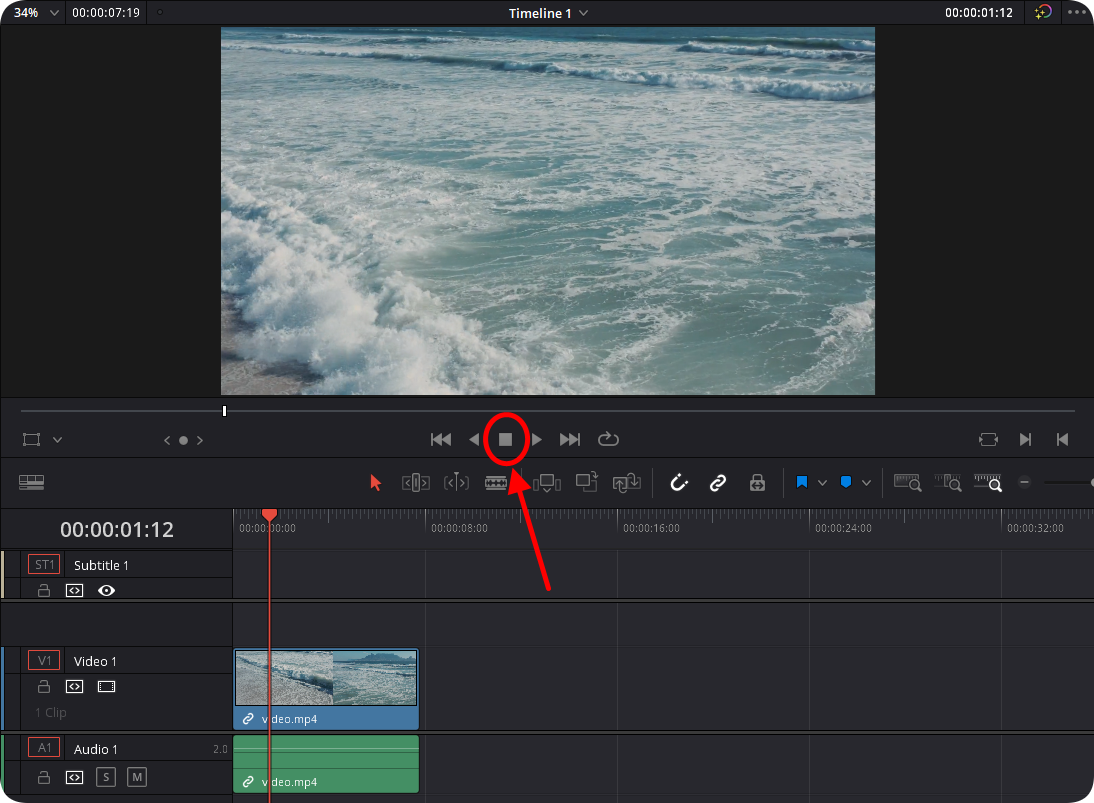Click the Insert Clip icon

[x=547, y=482]
